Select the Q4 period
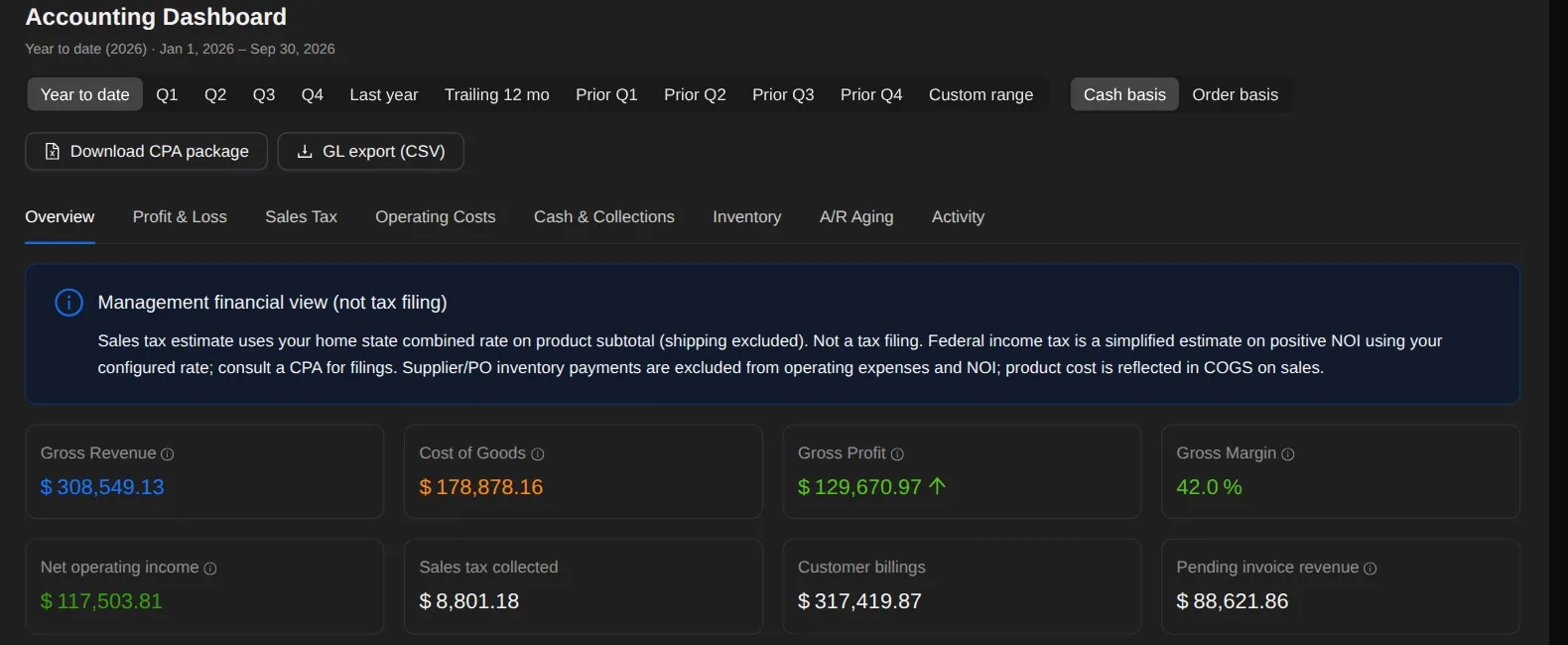Image resolution: width=1568 pixels, height=645 pixels. coord(313,94)
